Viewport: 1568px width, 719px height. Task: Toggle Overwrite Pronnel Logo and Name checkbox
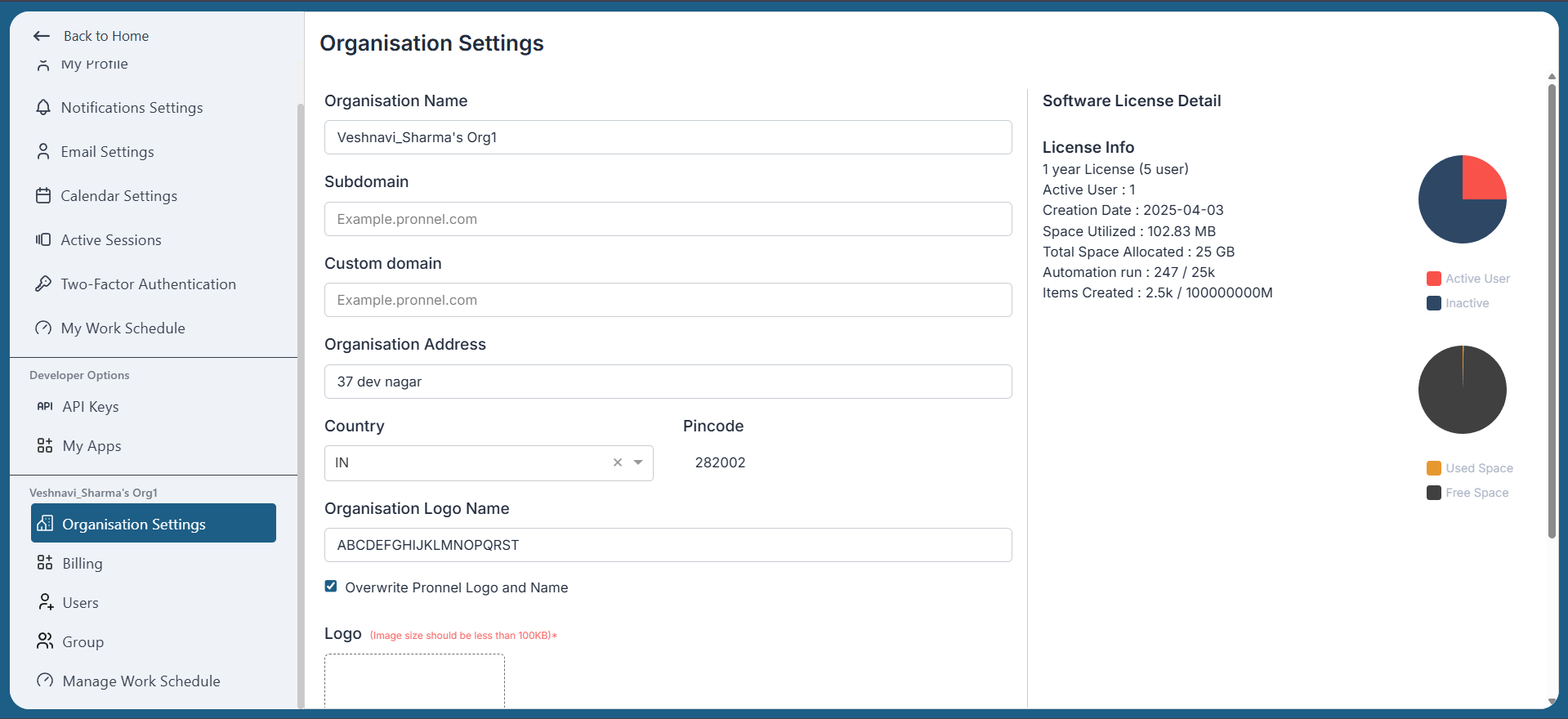tap(331, 587)
